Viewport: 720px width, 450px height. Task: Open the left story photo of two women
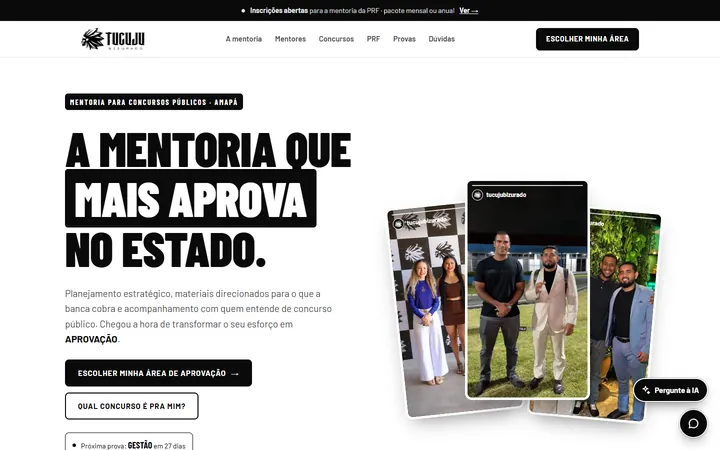[427, 310]
